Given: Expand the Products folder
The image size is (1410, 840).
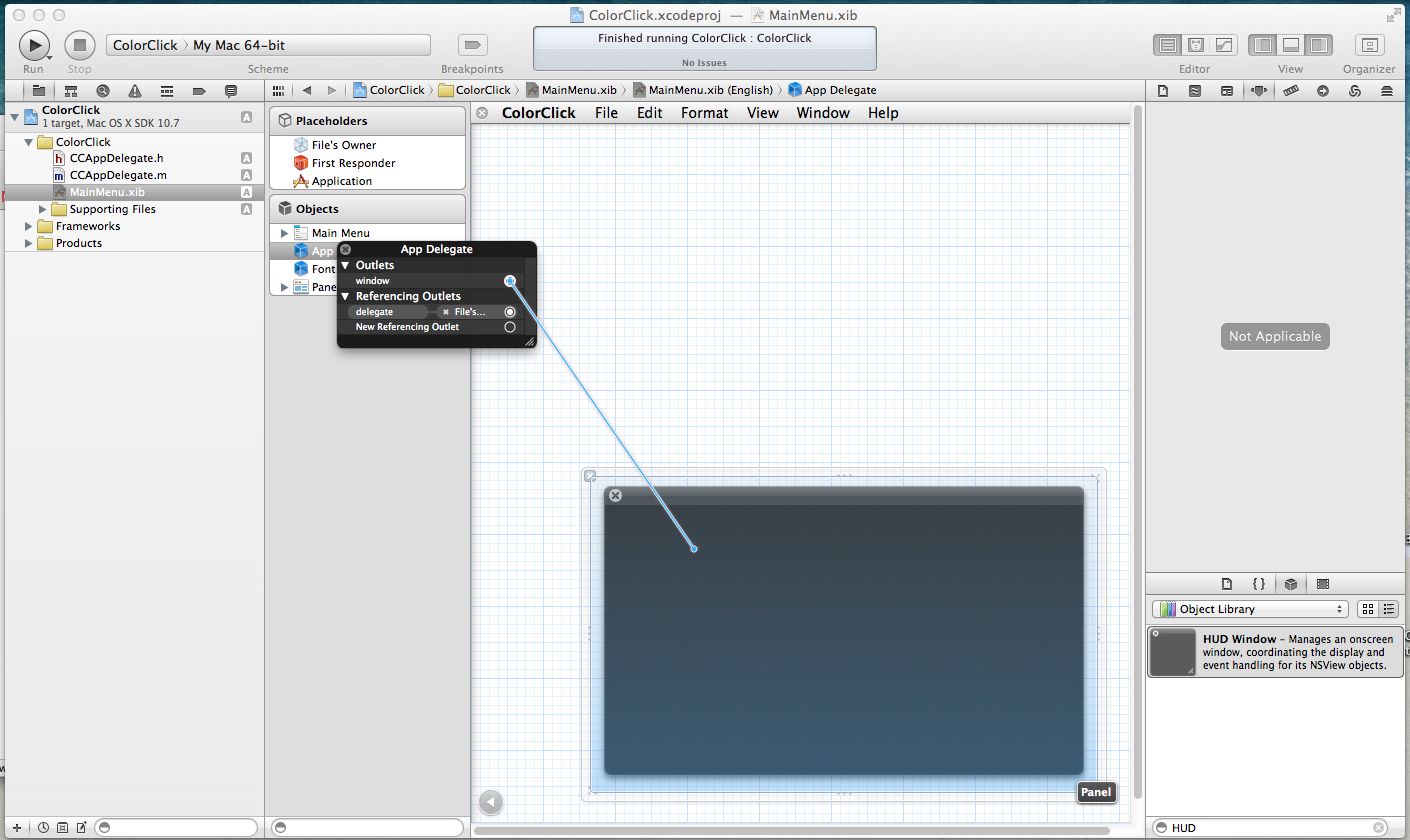Looking at the screenshot, I should [28, 243].
